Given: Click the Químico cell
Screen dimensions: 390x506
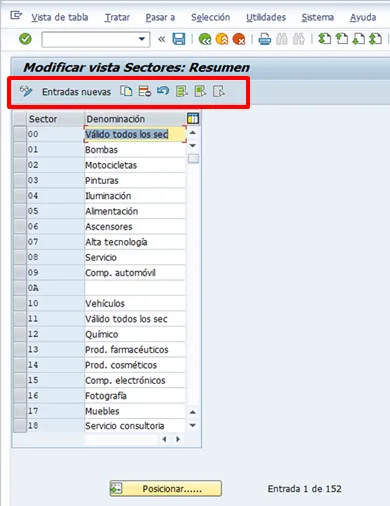Looking at the screenshot, I should (135, 334).
